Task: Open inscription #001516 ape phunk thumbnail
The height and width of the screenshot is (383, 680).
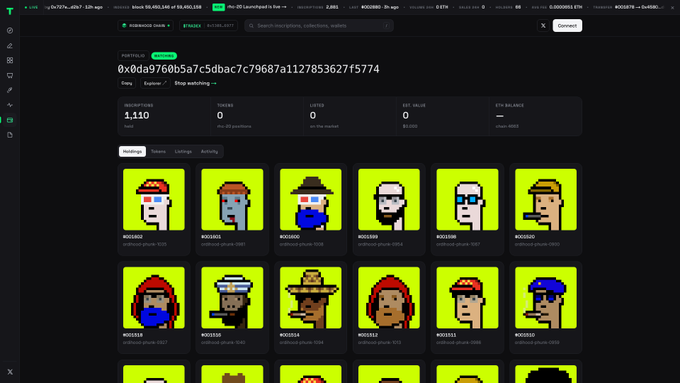Action: pyautogui.click(x=232, y=298)
